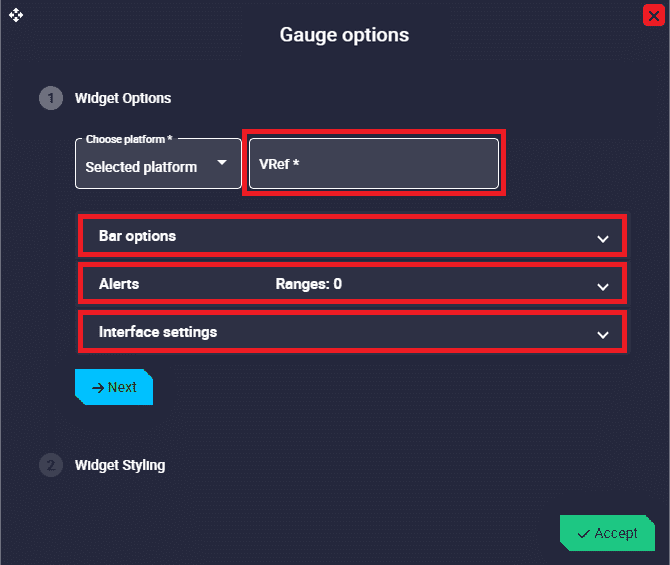Viewport: 670px width, 565px height.
Task: Click the step 2 number circle
Action: click(50, 465)
